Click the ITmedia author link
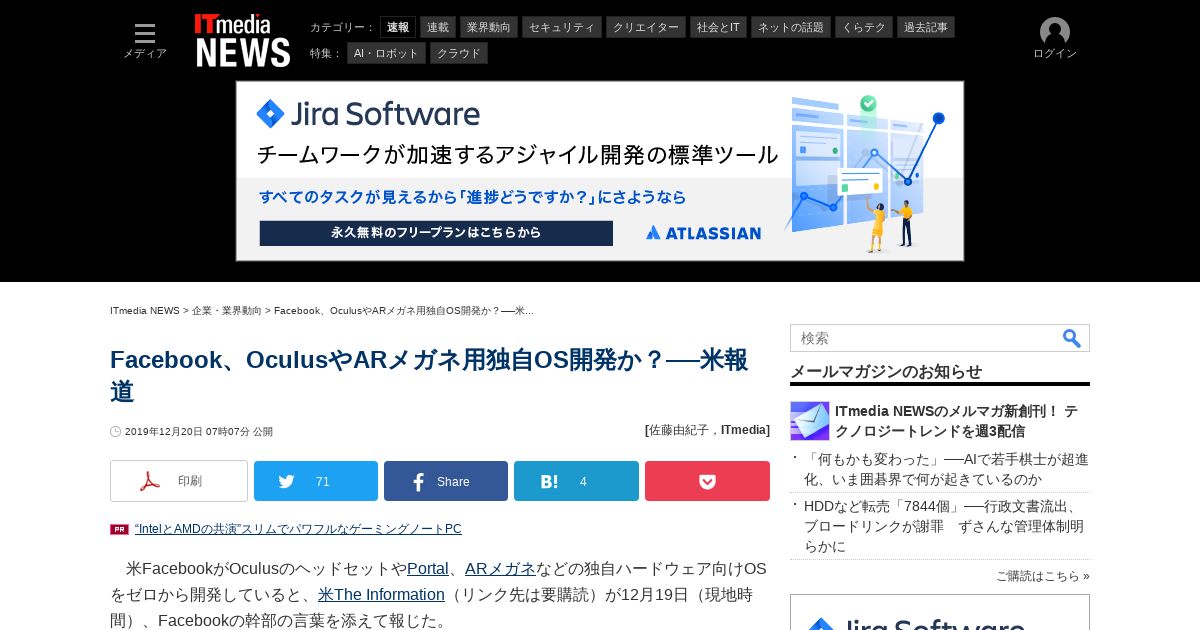Screen dimensions: 1200x630 (x=744, y=430)
